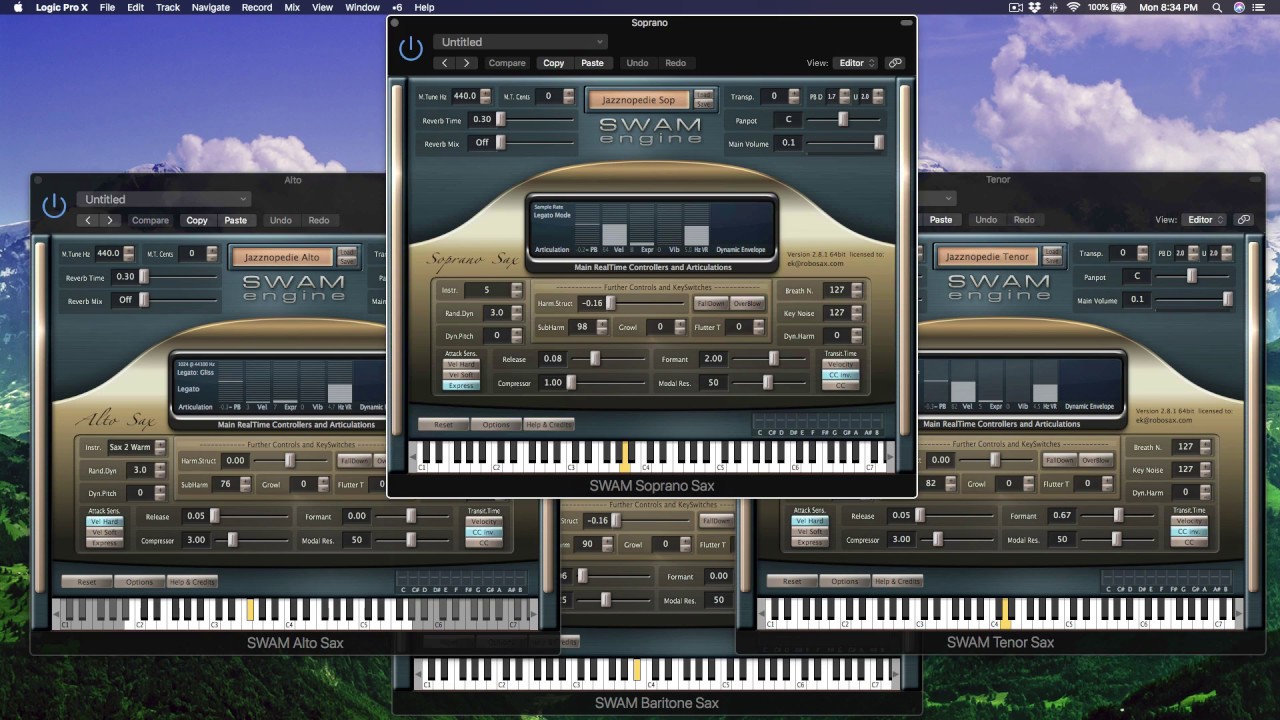Click the Panpot slider in Tenor window
The width and height of the screenshot is (1280, 720).
1192,276
